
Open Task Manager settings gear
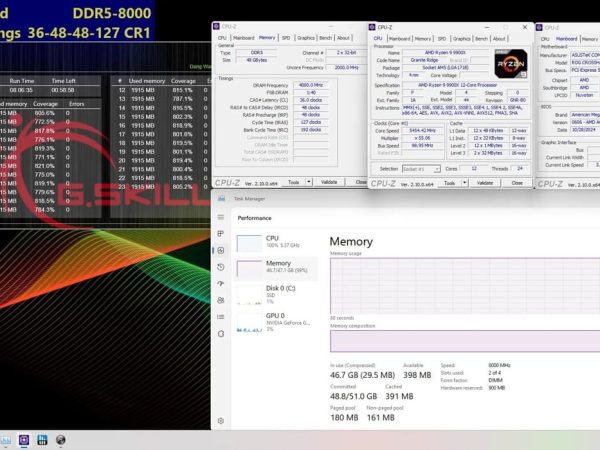click(x=221, y=421)
